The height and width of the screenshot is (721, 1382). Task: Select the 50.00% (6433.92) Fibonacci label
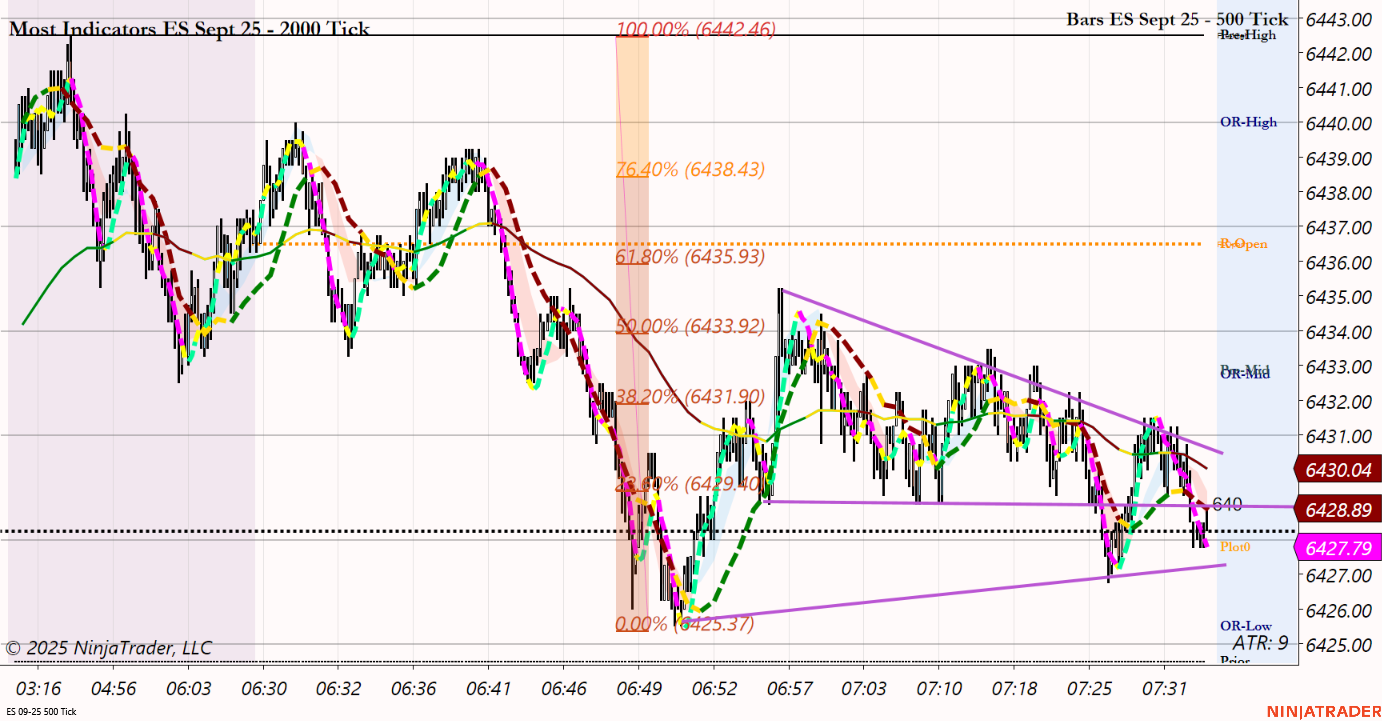(x=690, y=326)
